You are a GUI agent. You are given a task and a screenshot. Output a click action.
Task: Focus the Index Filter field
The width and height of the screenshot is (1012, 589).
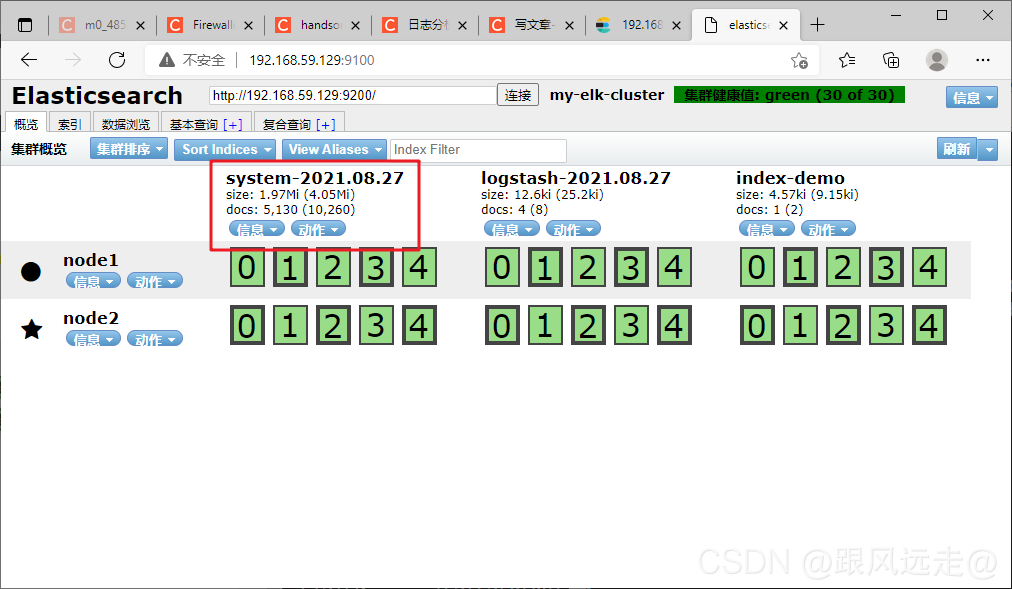click(x=478, y=150)
